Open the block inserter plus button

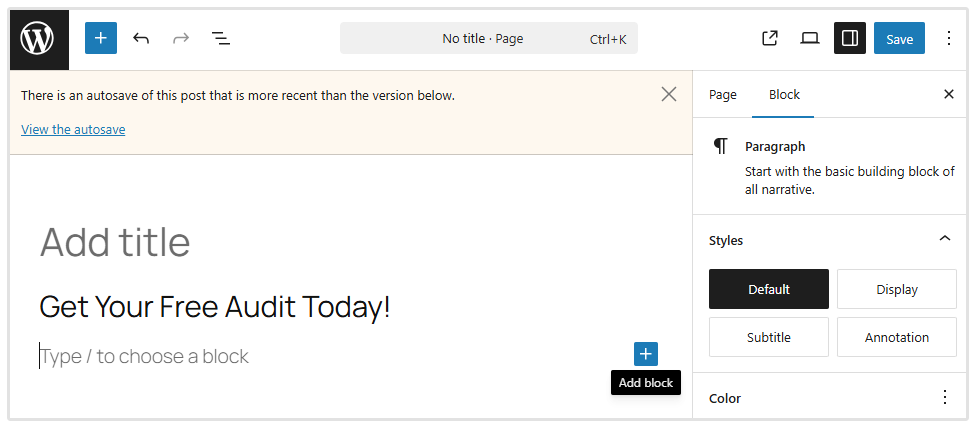click(101, 39)
